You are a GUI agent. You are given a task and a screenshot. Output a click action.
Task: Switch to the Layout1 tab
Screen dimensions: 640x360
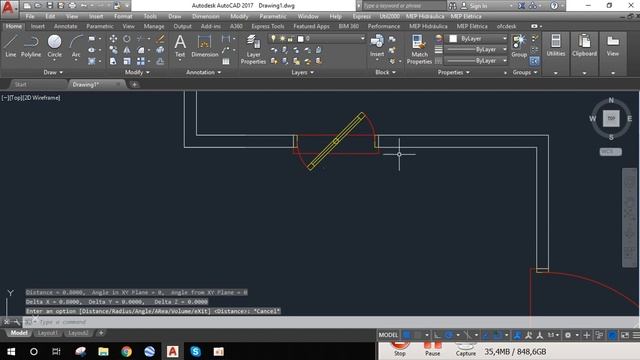click(x=47, y=333)
